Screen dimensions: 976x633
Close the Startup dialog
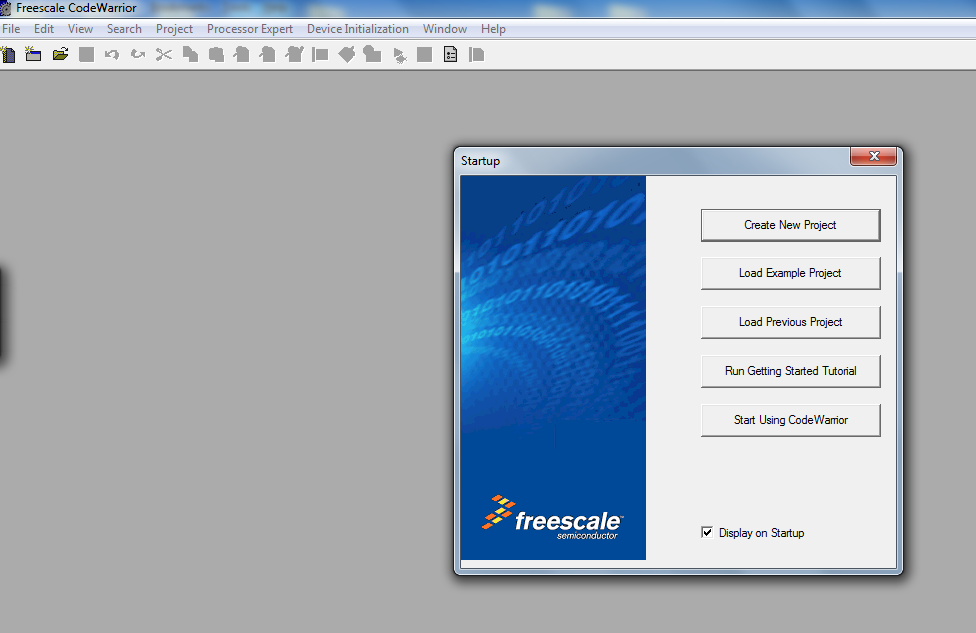point(873,156)
